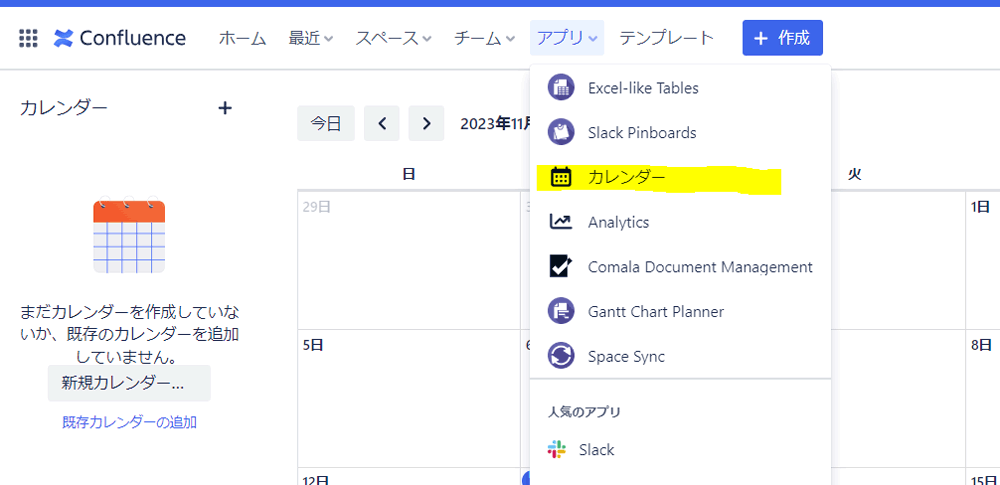Select Slack under 人気のアプリ
The width and height of the screenshot is (1000, 485).
click(680, 450)
